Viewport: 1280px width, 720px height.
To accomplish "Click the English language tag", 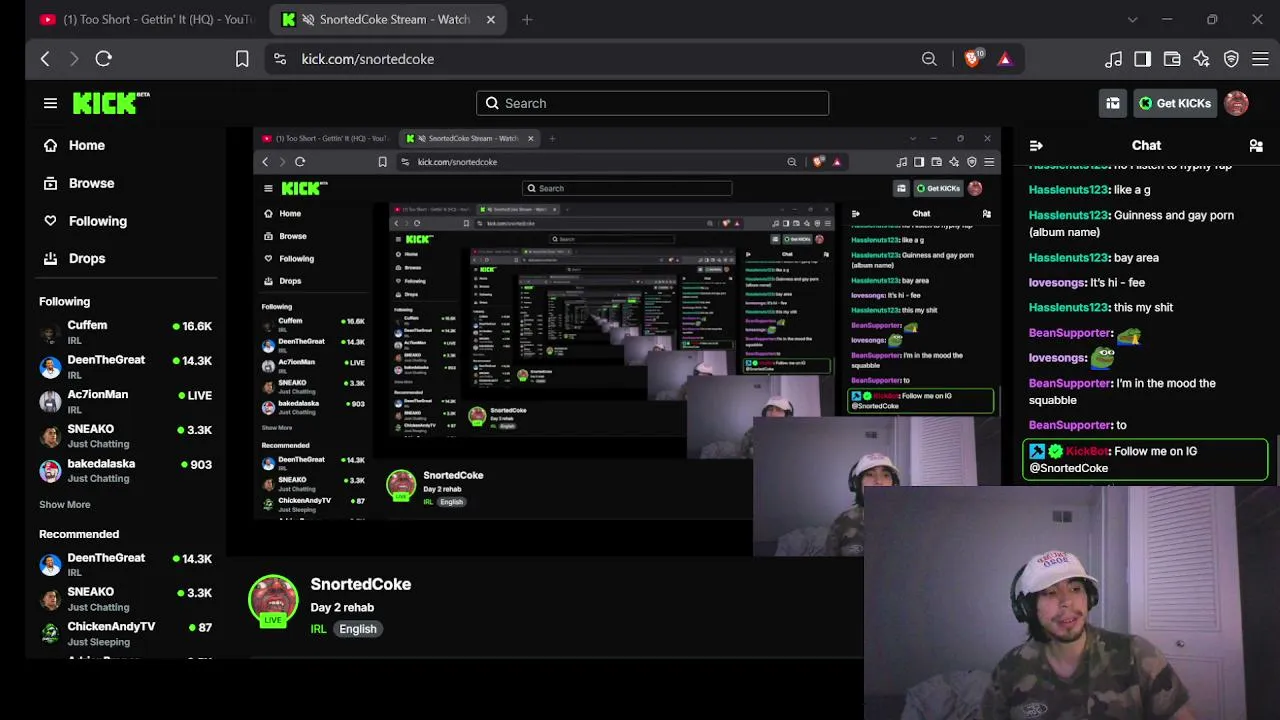I will point(357,629).
